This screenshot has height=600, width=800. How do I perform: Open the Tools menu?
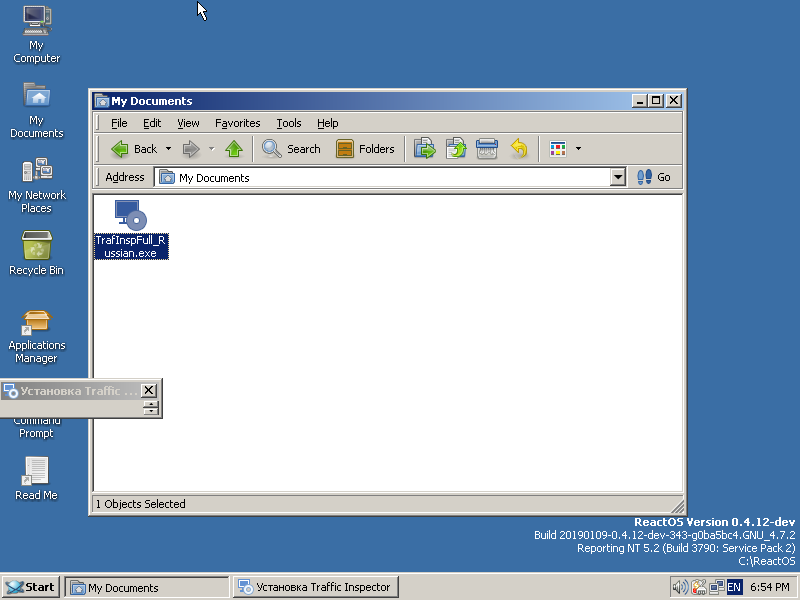click(289, 123)
